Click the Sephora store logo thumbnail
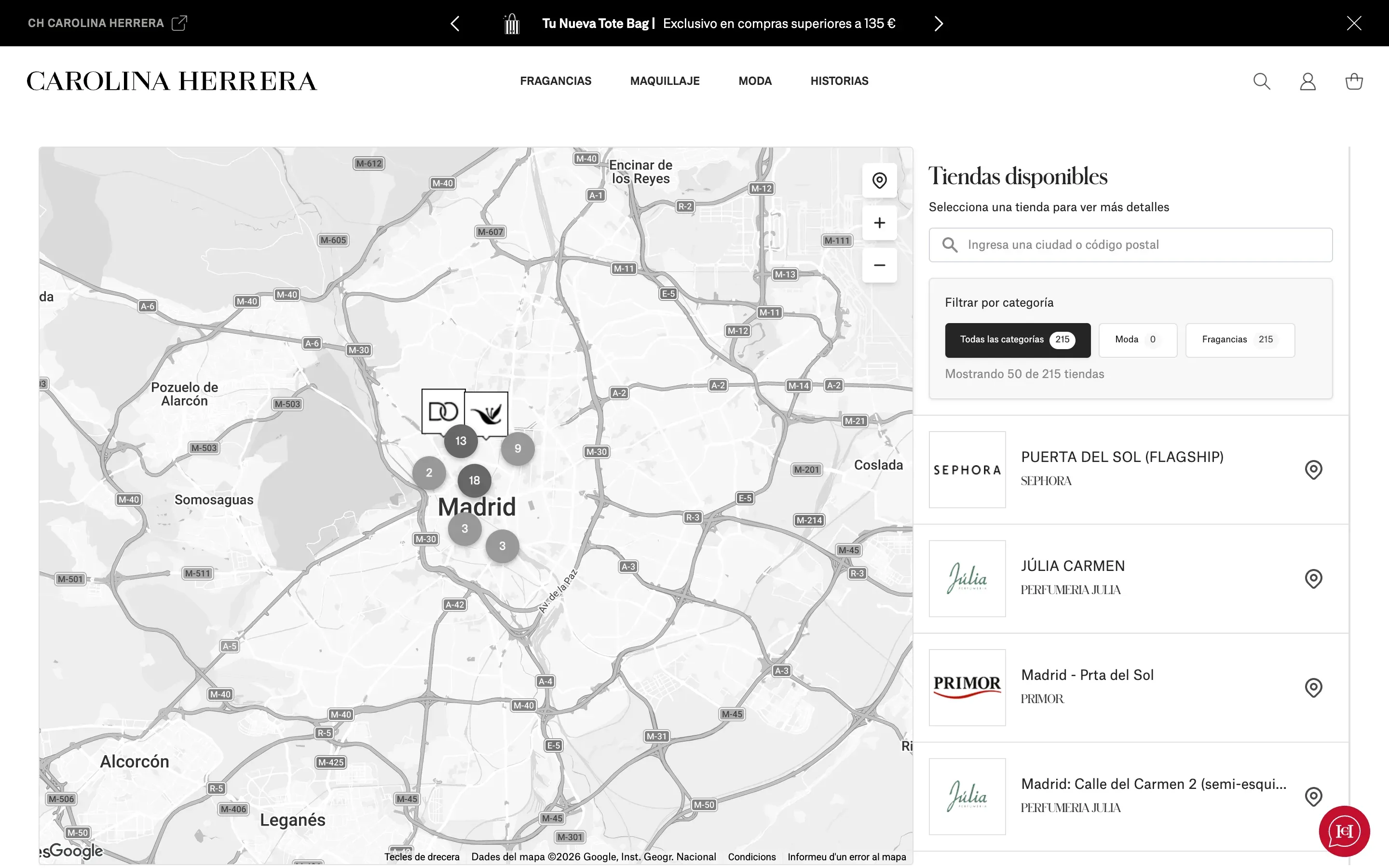Image resolution: width=1389 pixels, height=868 pixels. coord(967,470)
